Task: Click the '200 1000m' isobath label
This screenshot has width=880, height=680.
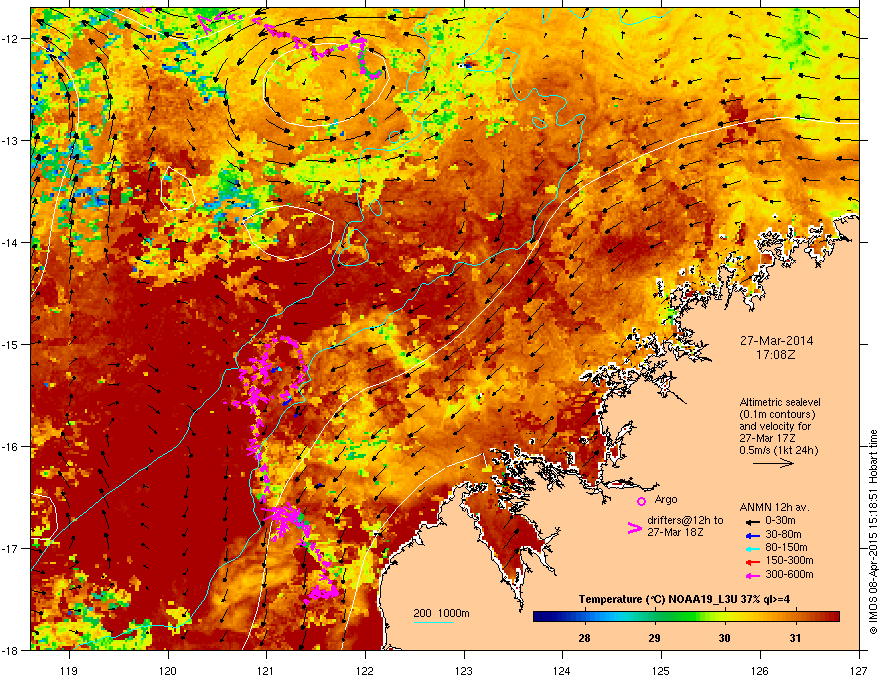Action: click(x=441, y=613)
